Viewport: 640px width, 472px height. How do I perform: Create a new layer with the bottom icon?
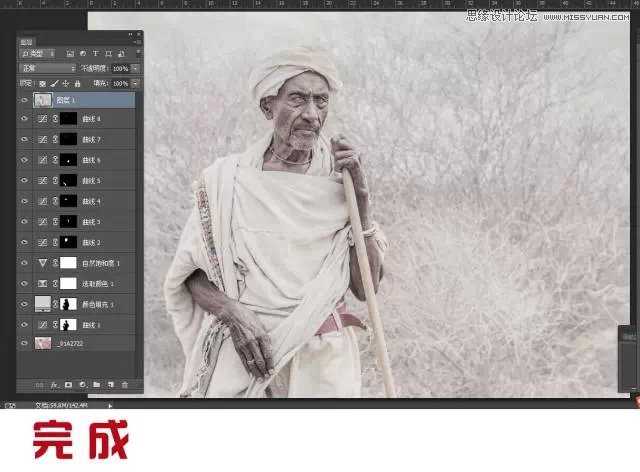pos(110,384)
